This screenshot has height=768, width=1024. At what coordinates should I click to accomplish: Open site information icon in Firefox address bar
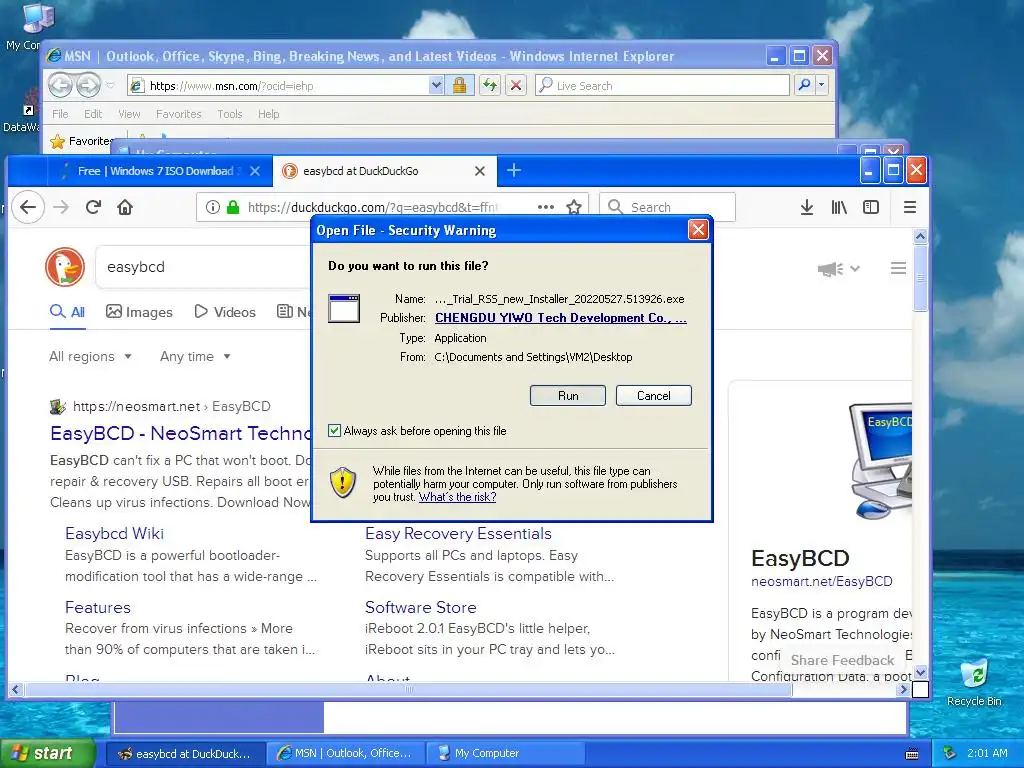[x=212, y=207]
